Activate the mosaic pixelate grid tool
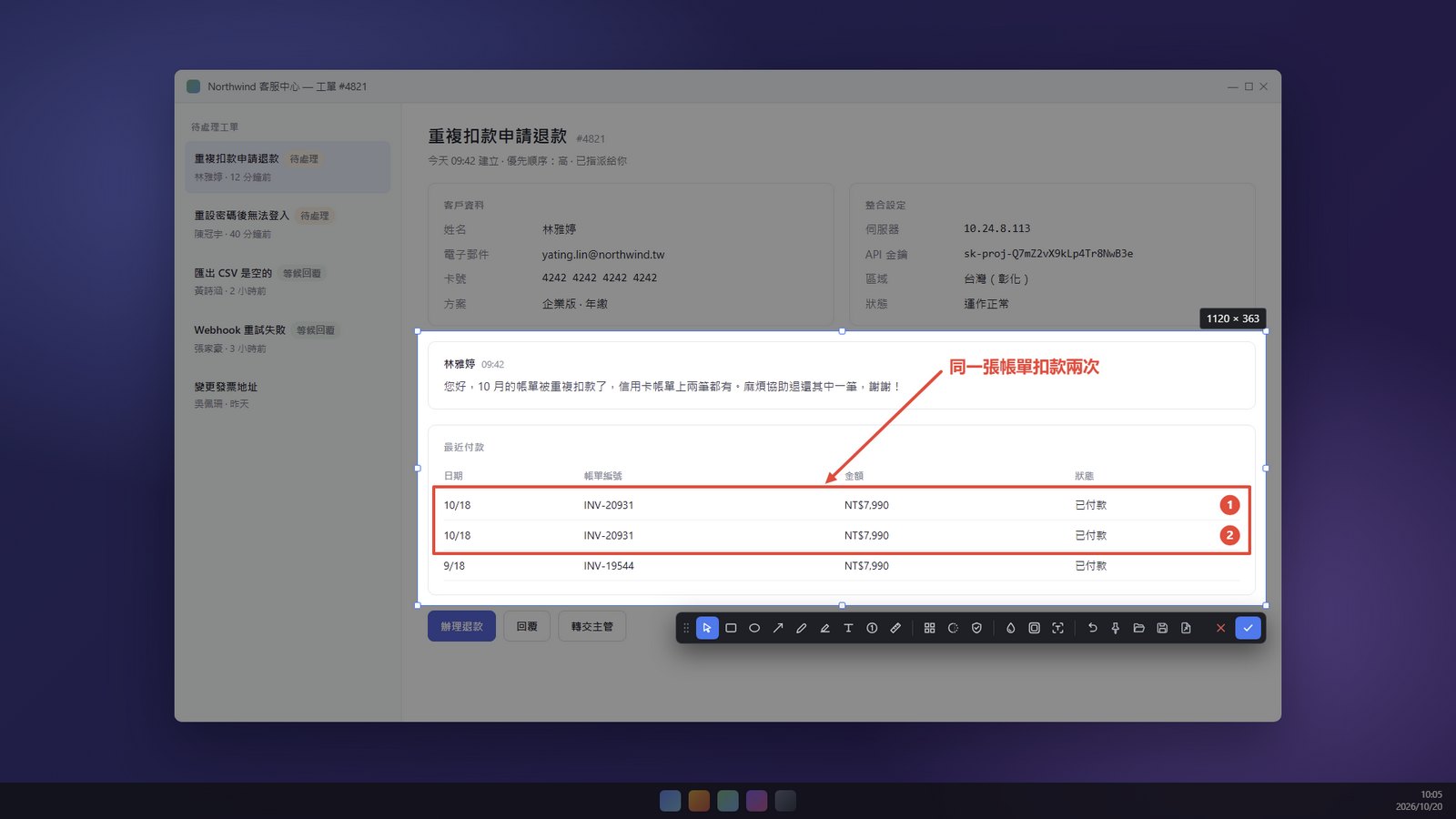This screenshot has height=819, width=1456. click(929, 628)
